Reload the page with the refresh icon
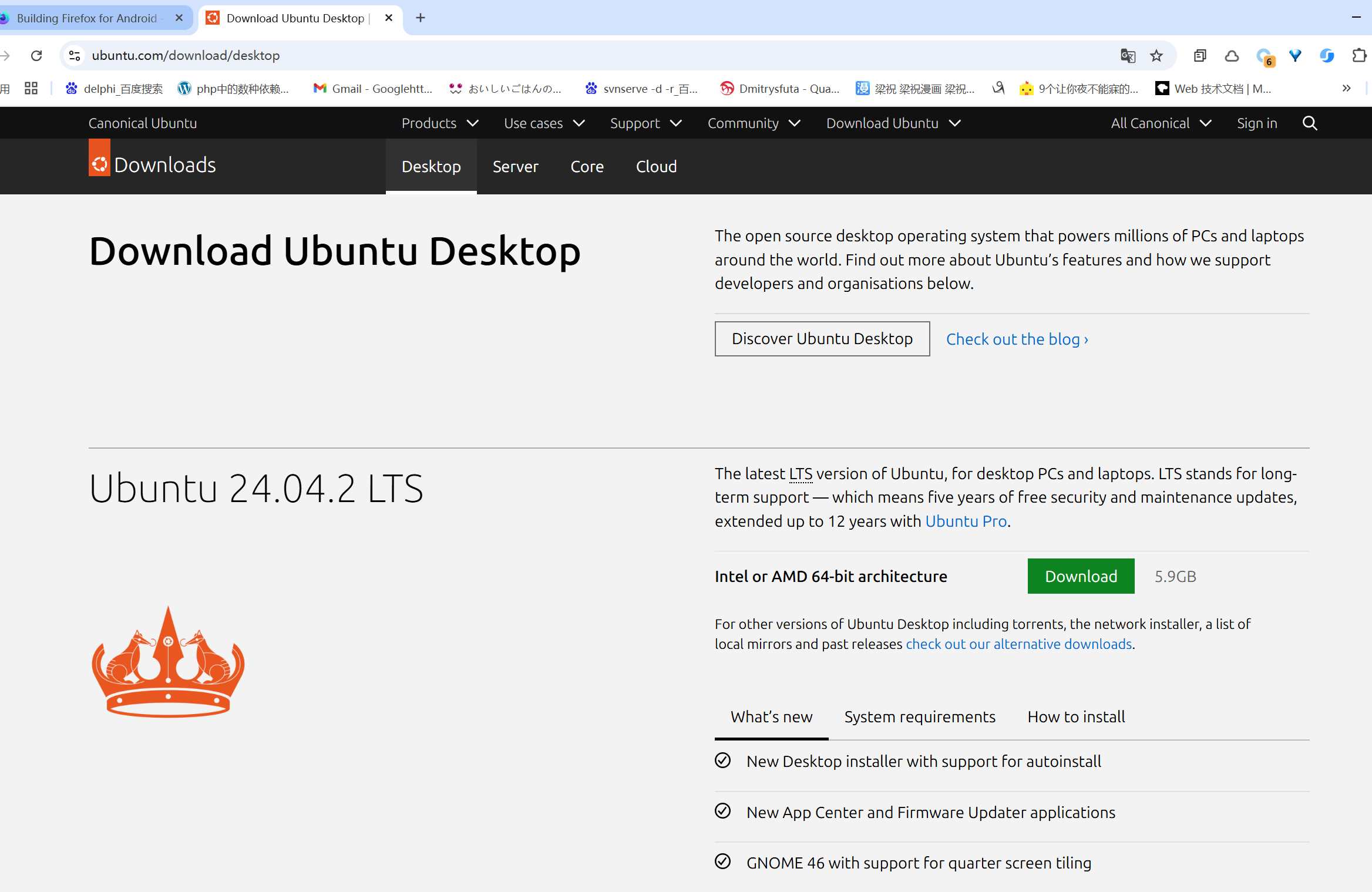The image size is (1372, 892). point(36,56)
